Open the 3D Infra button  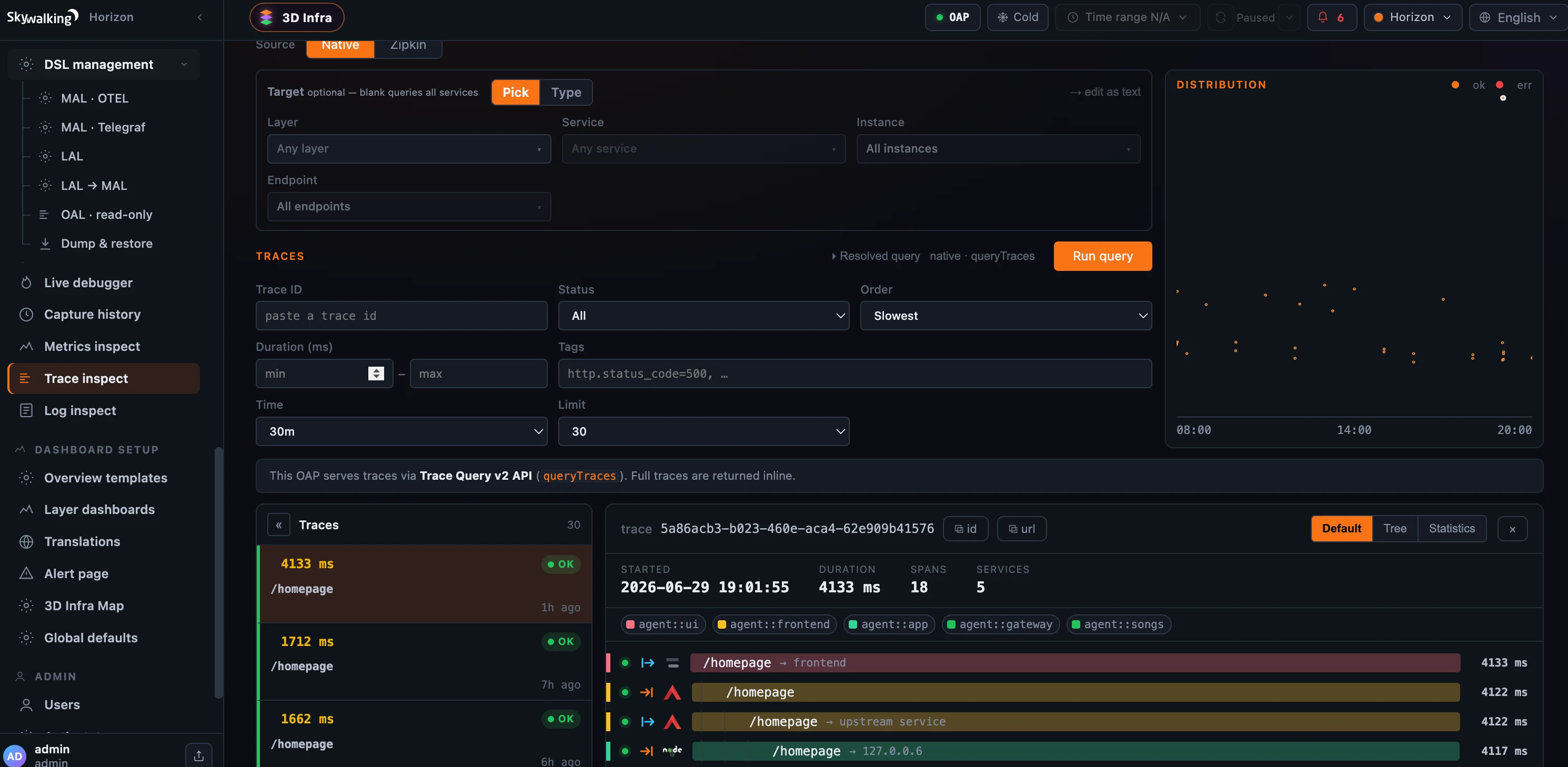click(x=296, y=17)
